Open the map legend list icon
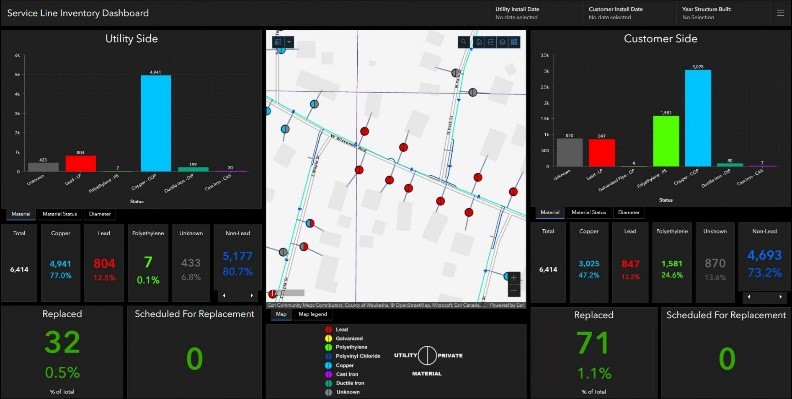792x399 pixels. click(x=491, y=42)
